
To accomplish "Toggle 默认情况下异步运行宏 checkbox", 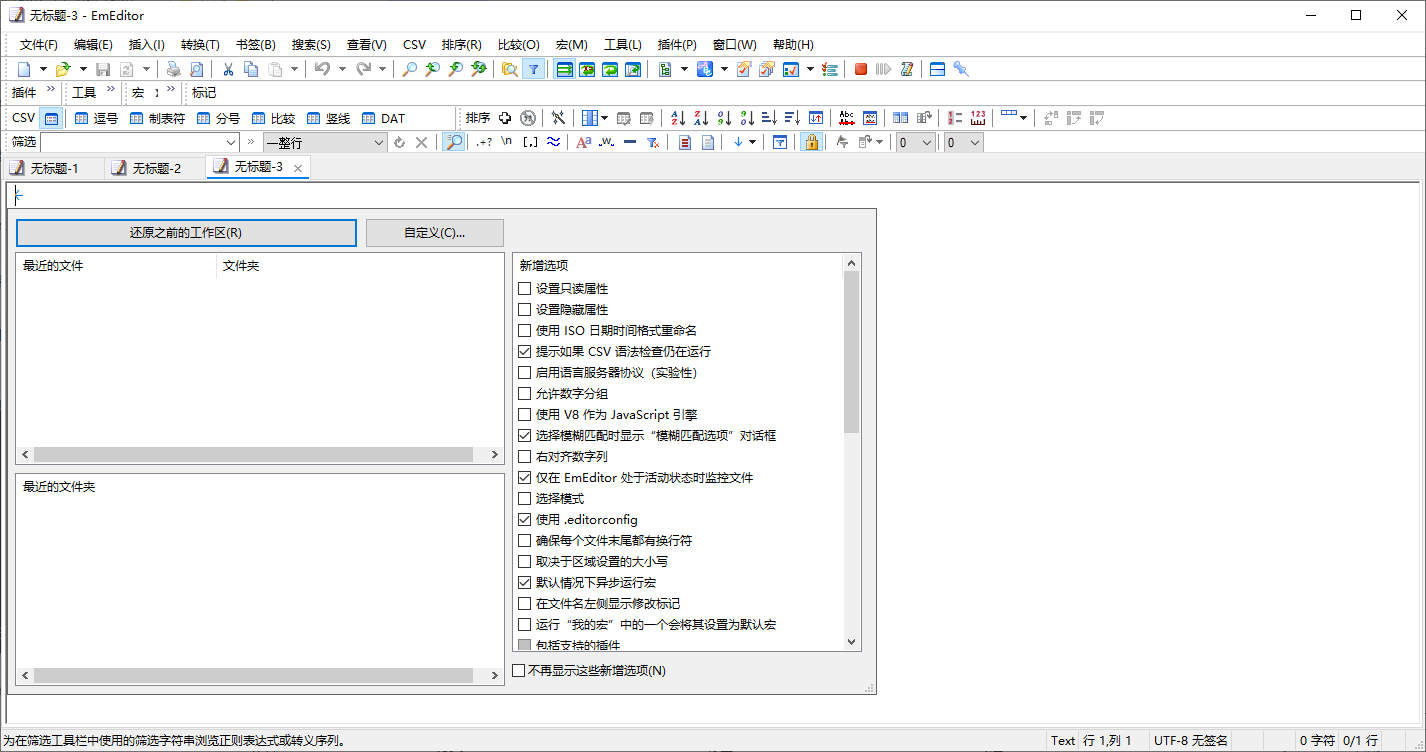I will coord(525,582).
